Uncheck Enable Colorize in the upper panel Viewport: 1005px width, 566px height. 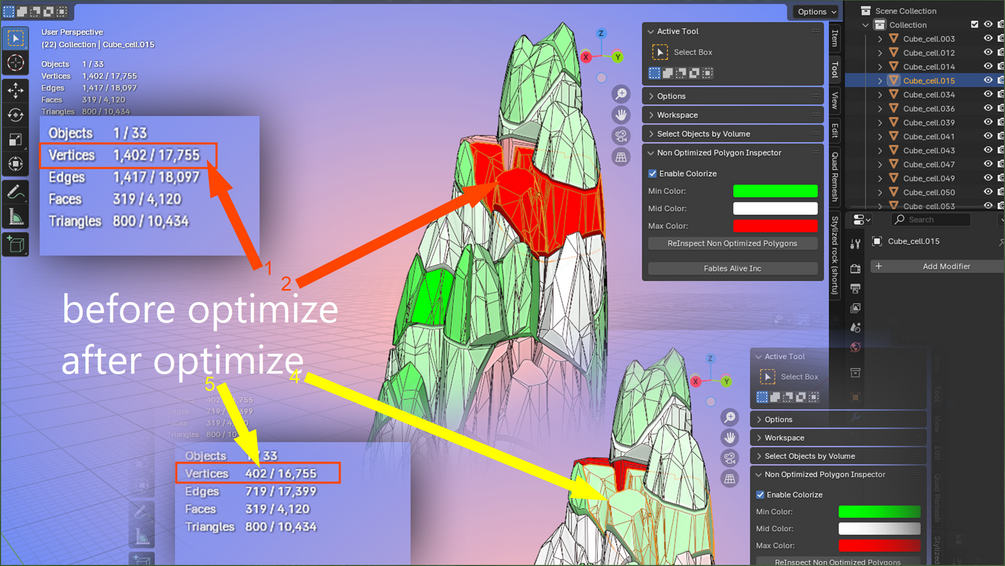652,174
